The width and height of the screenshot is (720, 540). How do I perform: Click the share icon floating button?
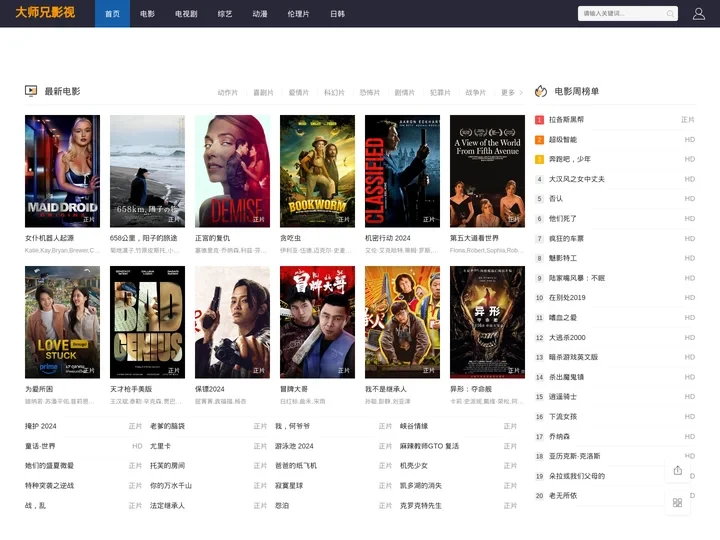click(x=677, y=471)
